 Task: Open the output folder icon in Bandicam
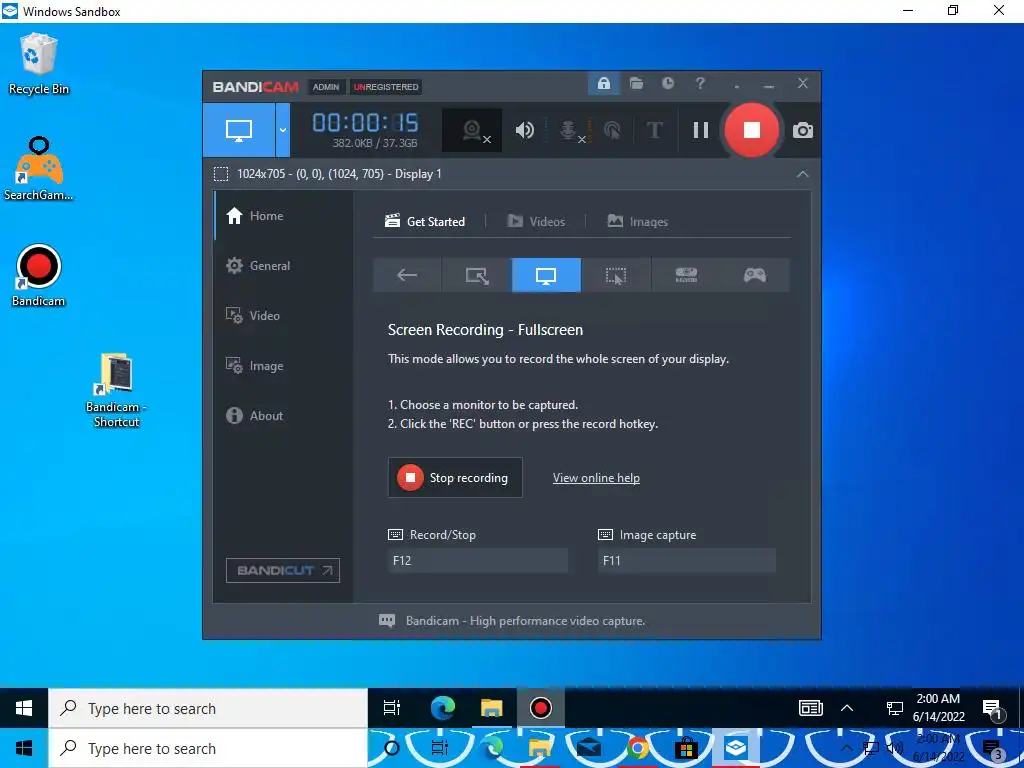tap(636, 84)
